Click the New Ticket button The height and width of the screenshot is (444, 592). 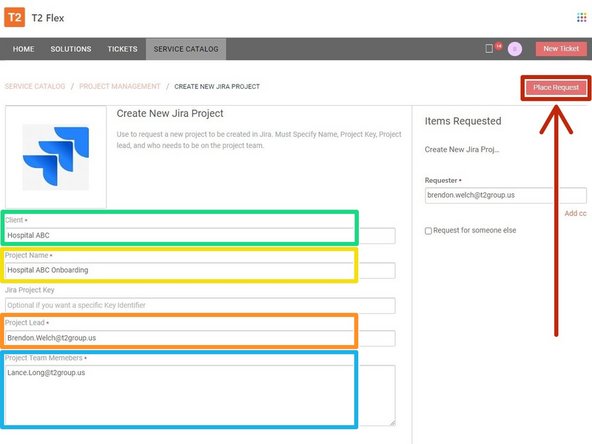point(561,49)
